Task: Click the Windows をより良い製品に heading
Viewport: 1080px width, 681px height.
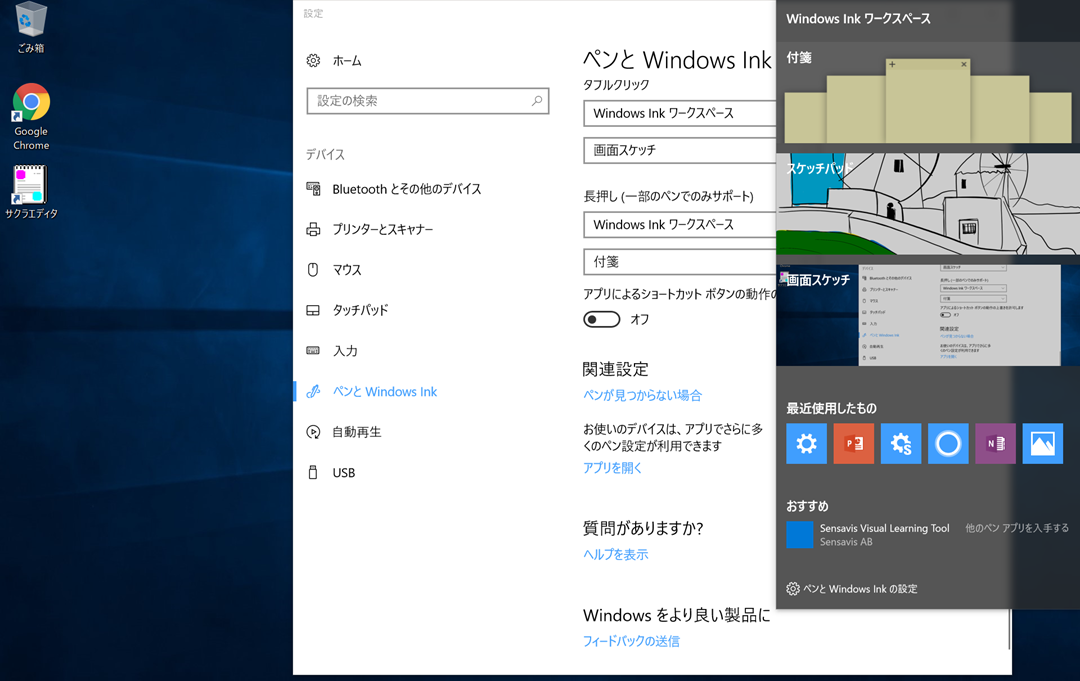Action: click(676, 616)
